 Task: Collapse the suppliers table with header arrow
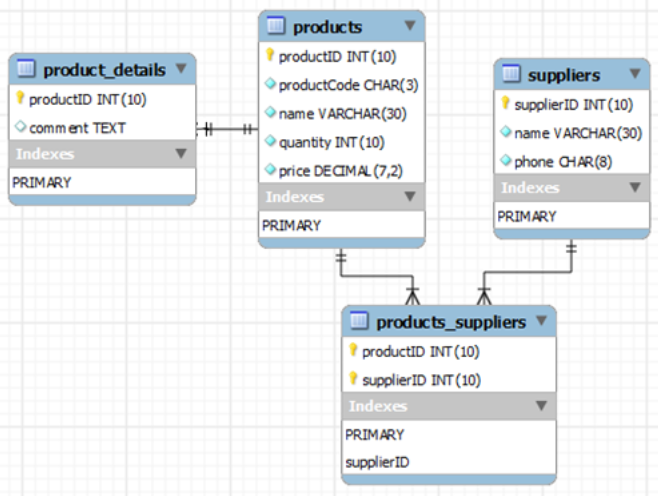click(635, 73)
